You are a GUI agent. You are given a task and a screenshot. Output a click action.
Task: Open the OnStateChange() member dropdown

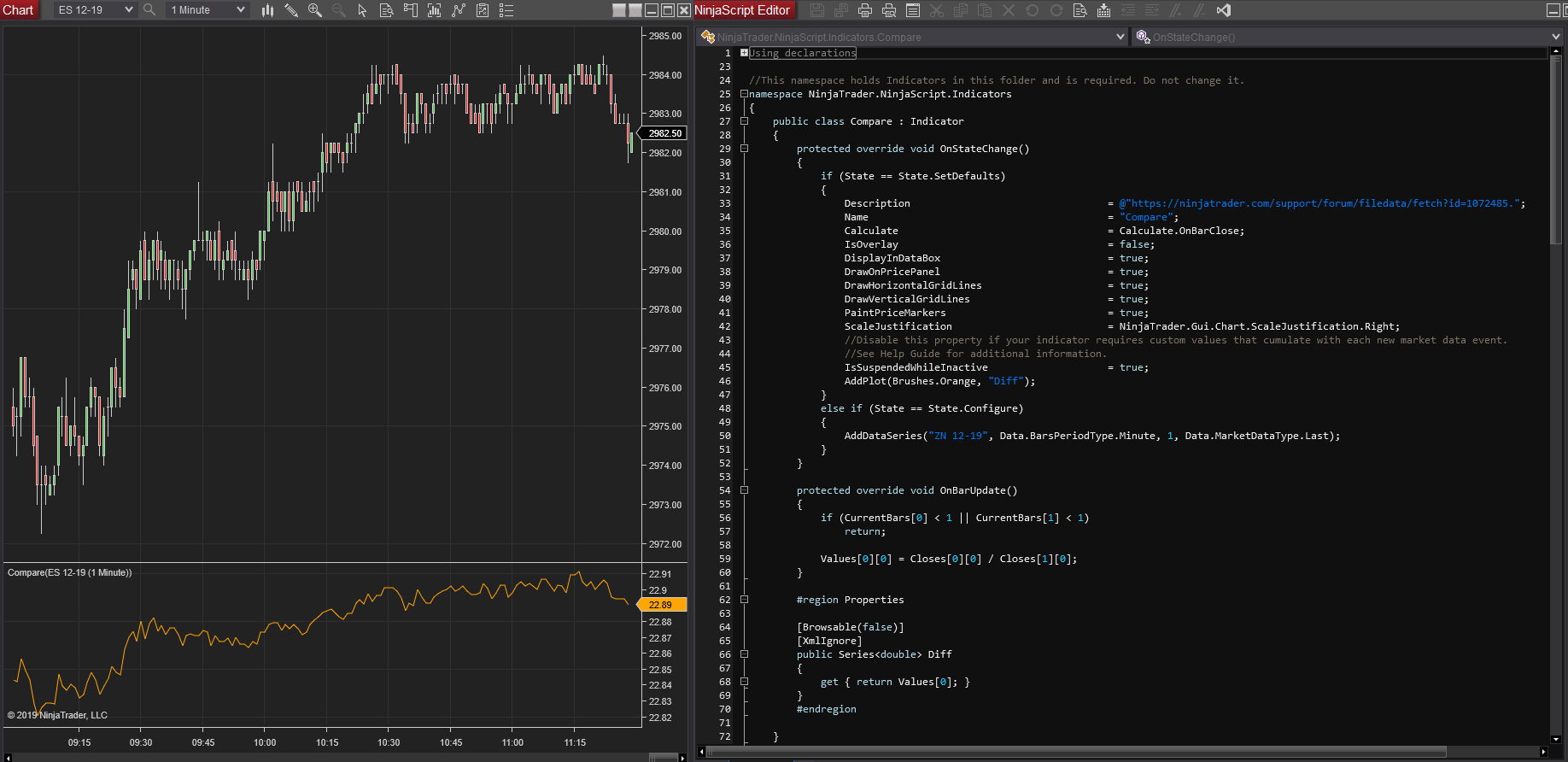1347,37
